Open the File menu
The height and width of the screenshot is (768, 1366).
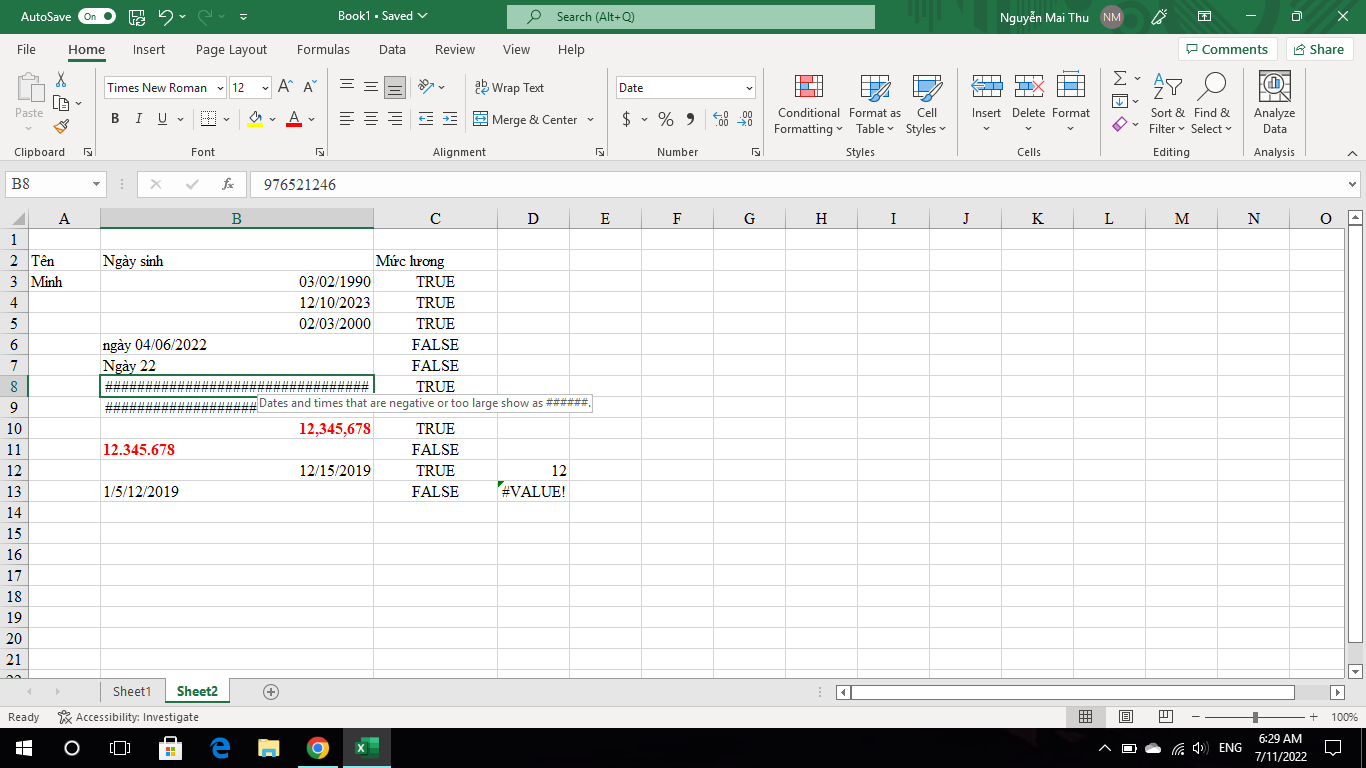click(26, 49)
